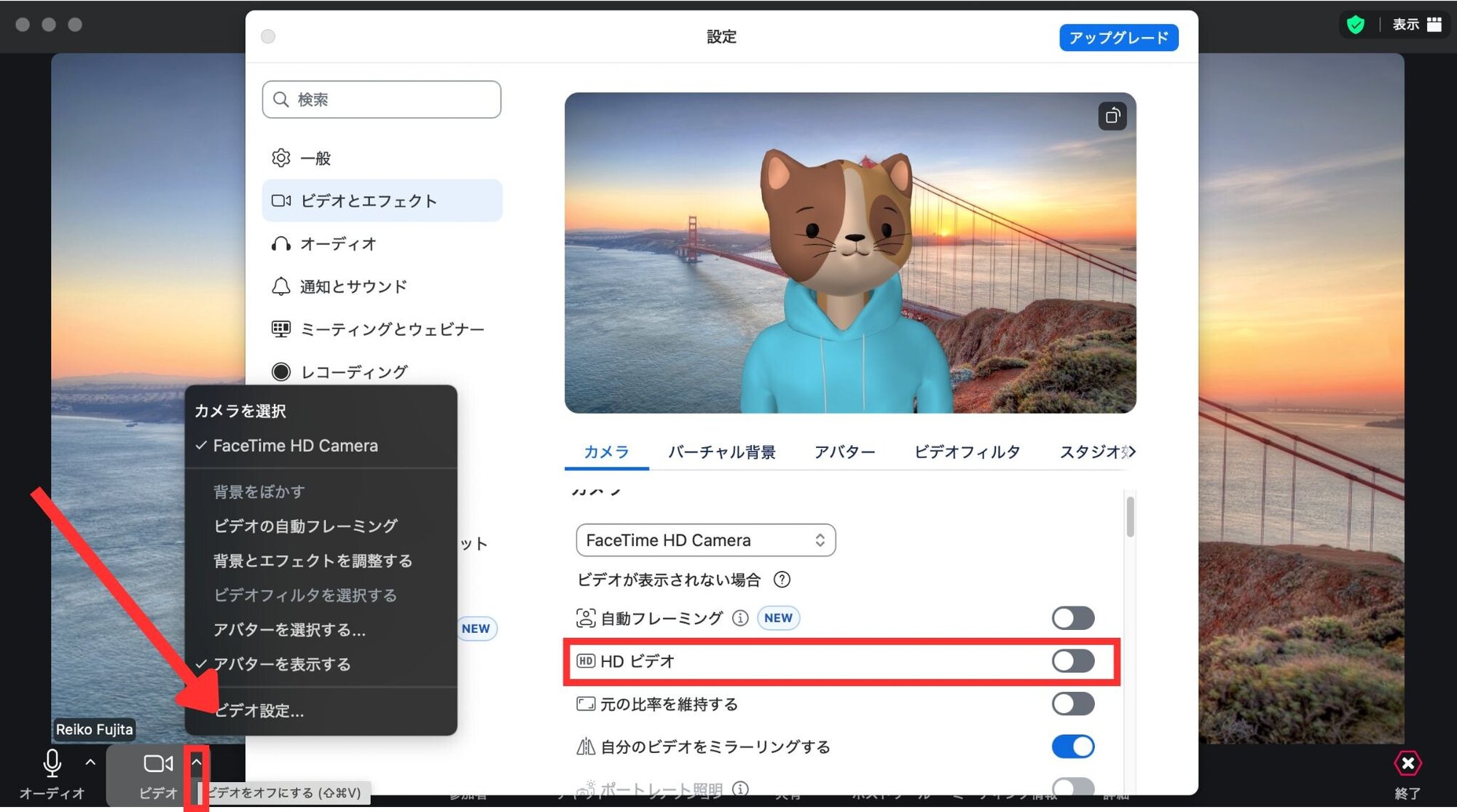Disable video mirroring toggle

[x=1073, y=746]
